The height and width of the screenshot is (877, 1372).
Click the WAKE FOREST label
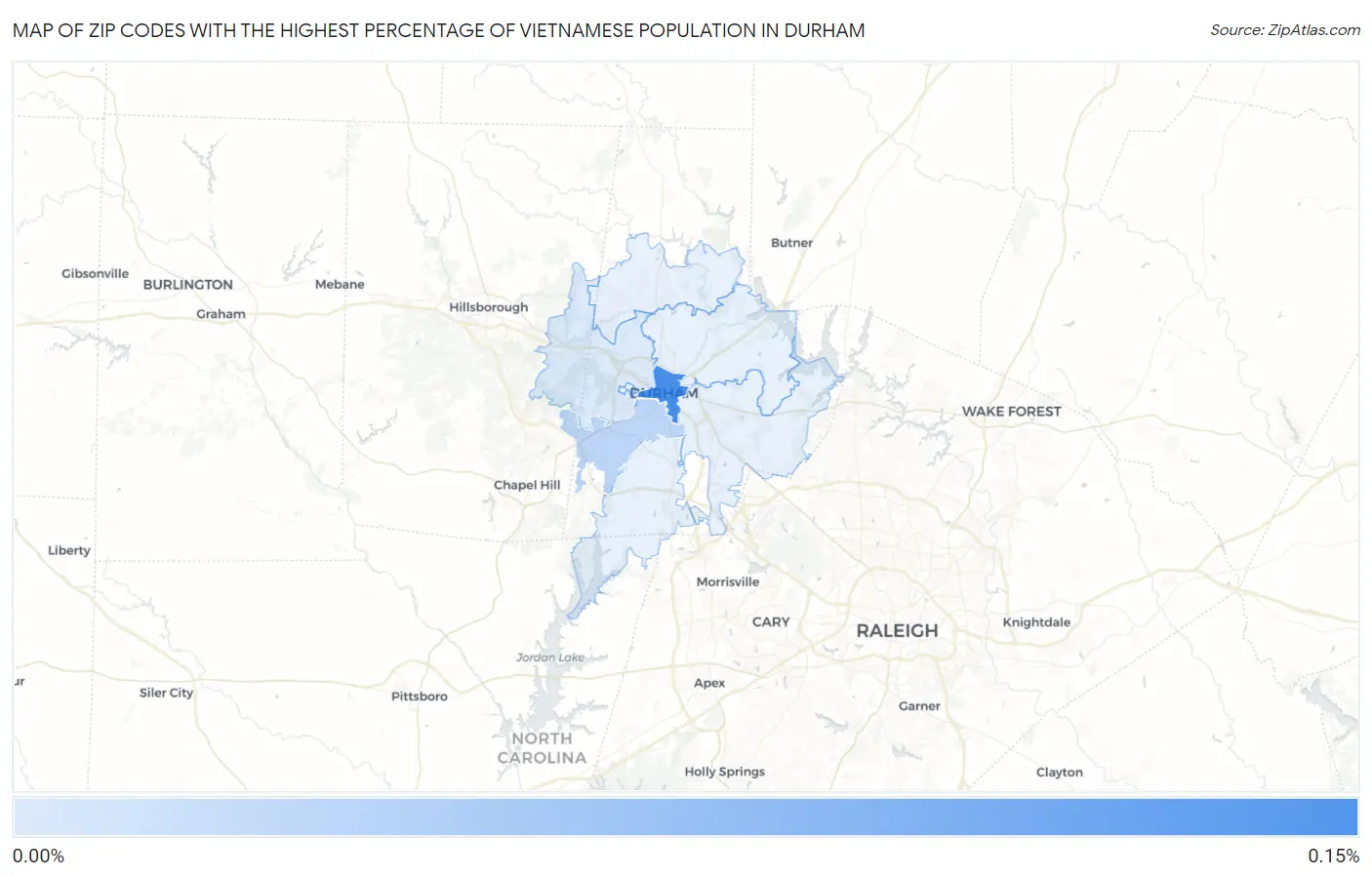coord(1011,412)
